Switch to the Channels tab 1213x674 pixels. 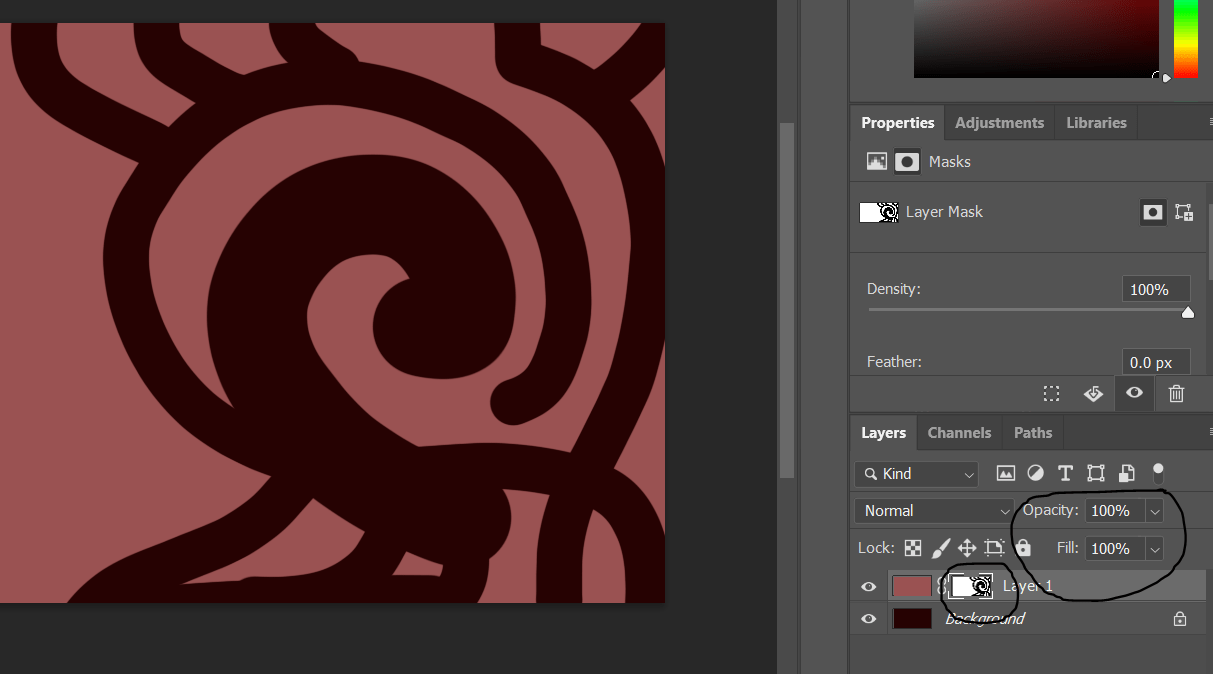pyautogui.click(x=958, y=432)
